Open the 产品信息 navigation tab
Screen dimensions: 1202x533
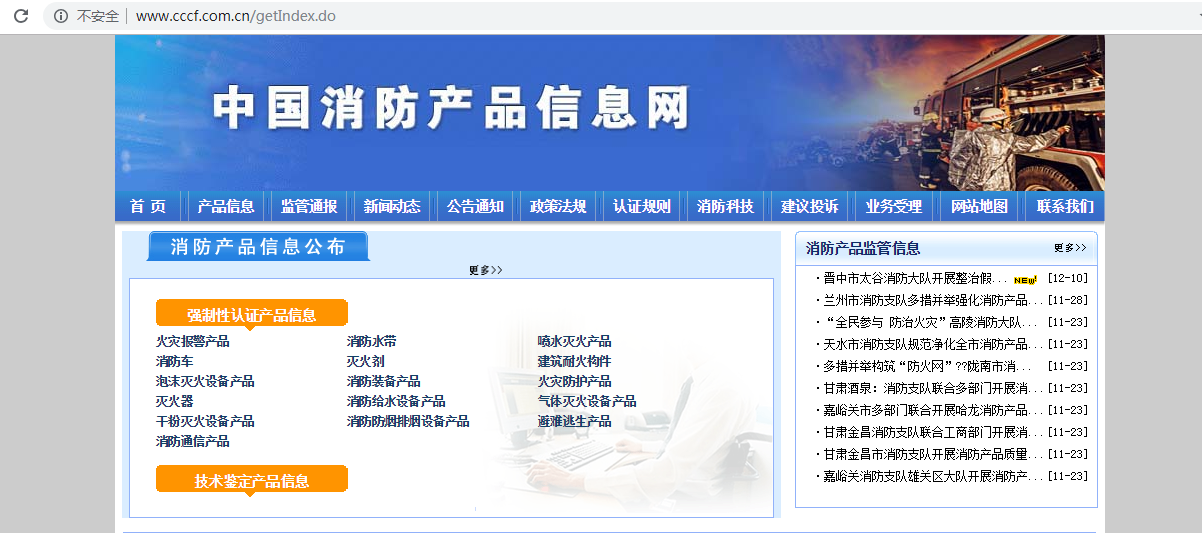[226, 207]
